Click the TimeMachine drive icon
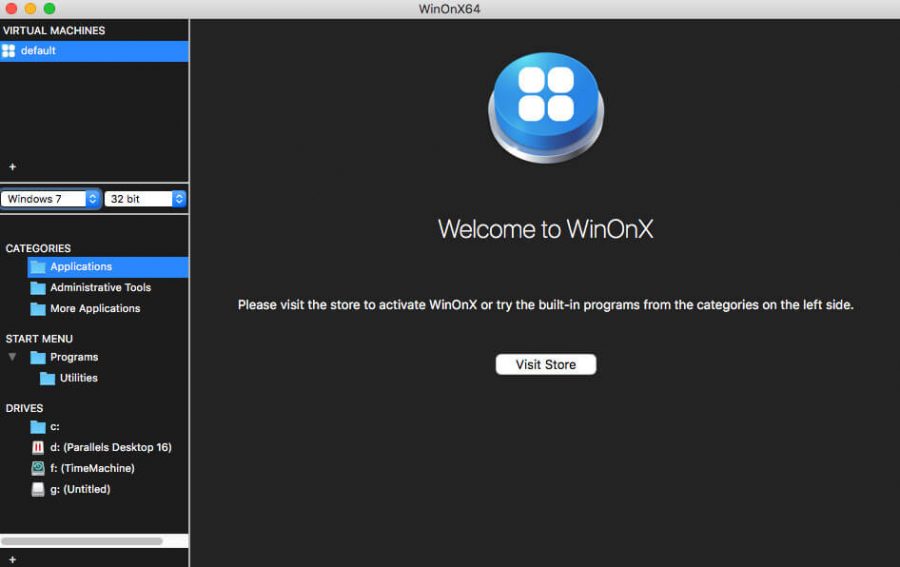The width and height of the screenshot is (900, 567). point(38,468)
